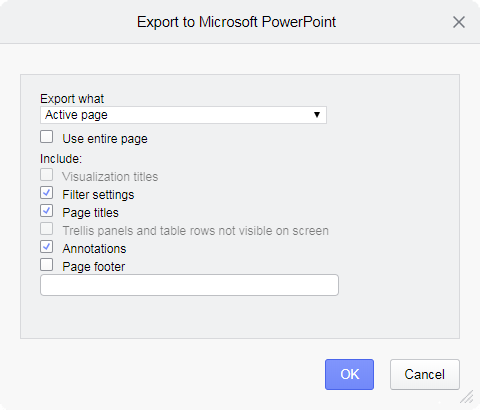
Task: Click the Export to Microsoft PowerPoint title
Action: (x=236, y=22)
